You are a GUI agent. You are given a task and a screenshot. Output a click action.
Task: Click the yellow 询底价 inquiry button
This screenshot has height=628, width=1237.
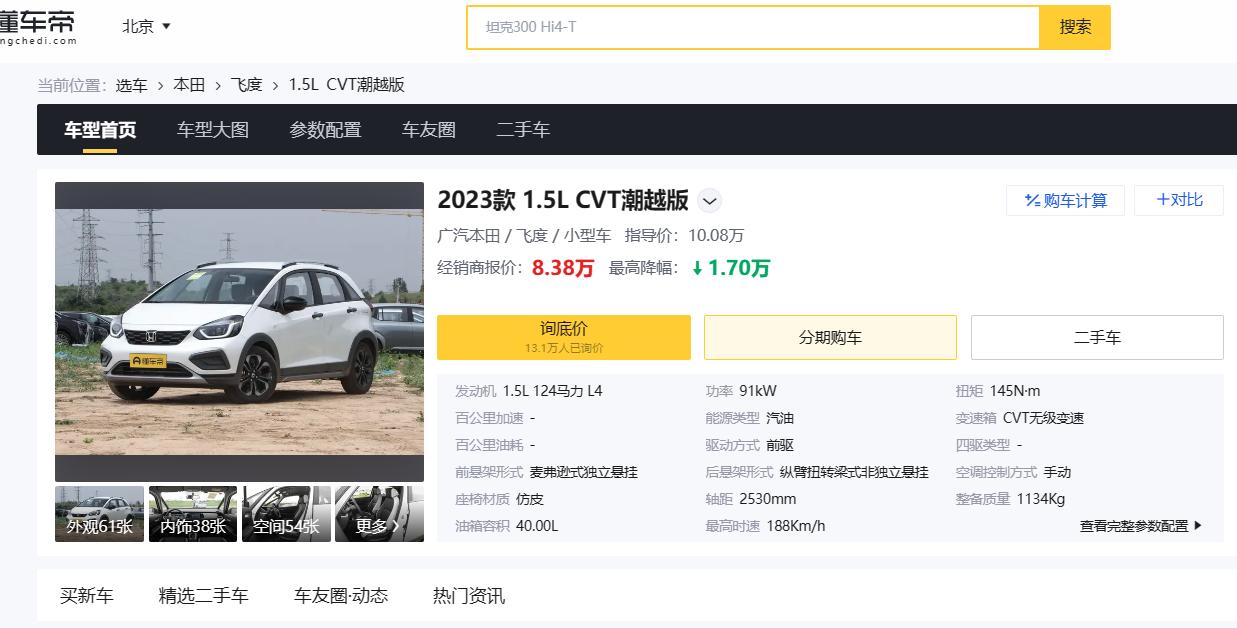tap(563, 337)
